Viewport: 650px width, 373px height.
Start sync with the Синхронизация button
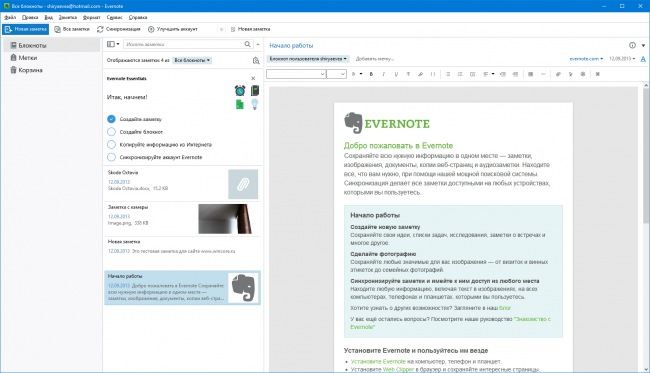[x=119, y=29]
